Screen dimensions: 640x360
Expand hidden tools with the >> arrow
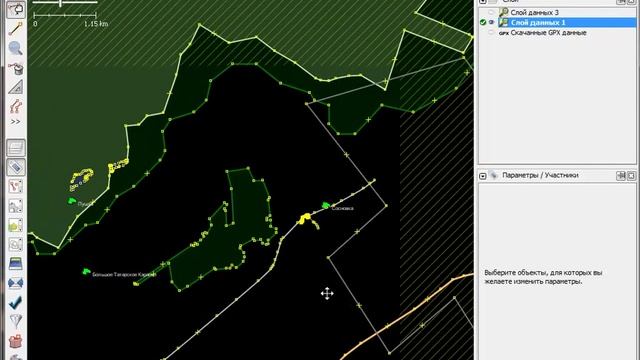[x=16, y=122]
